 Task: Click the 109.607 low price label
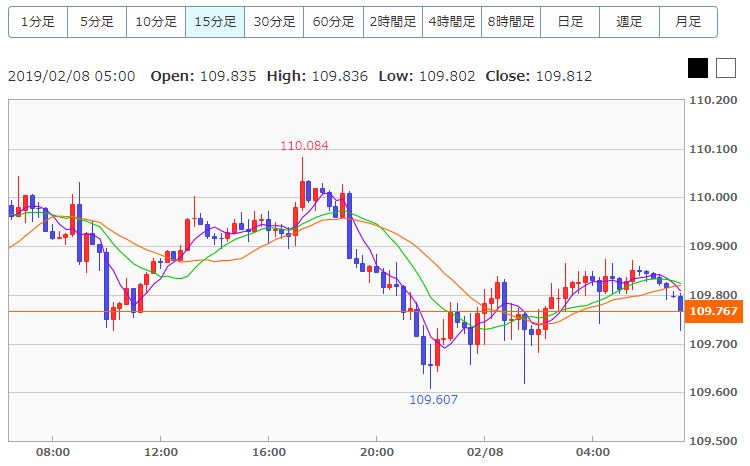433,399
